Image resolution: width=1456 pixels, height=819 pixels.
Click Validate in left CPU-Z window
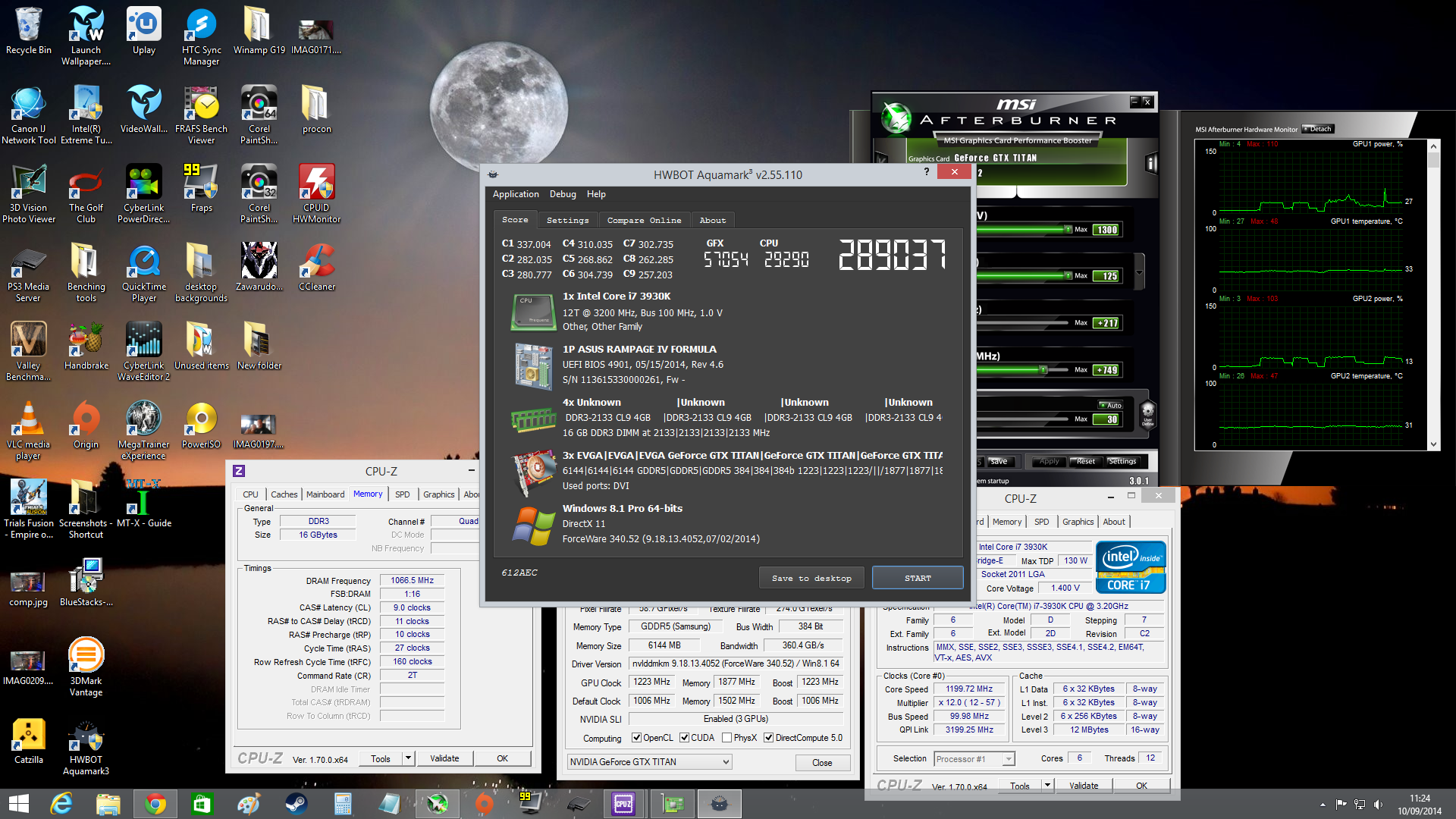tap(444, 758)
